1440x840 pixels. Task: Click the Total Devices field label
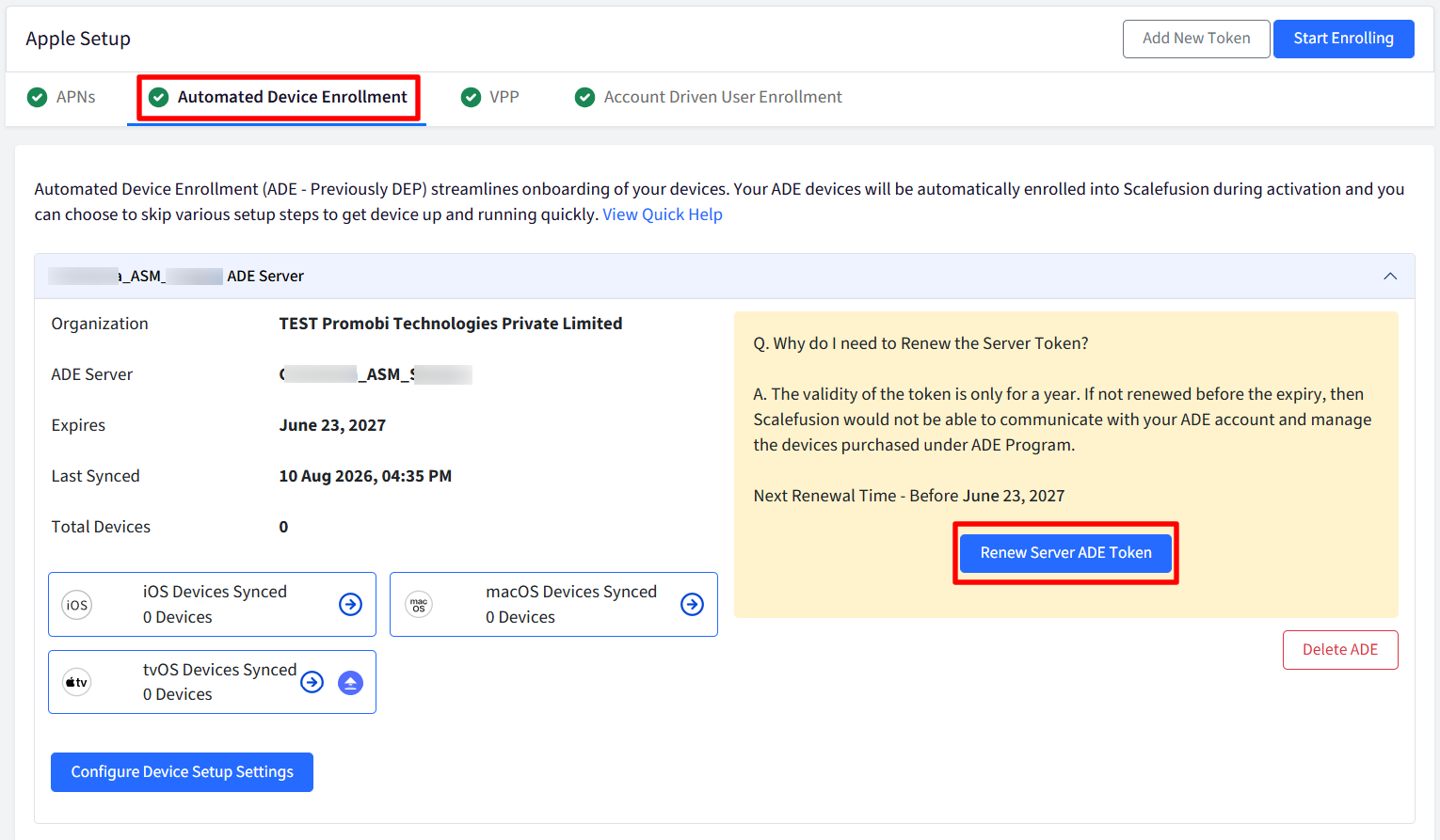(101, 527)
